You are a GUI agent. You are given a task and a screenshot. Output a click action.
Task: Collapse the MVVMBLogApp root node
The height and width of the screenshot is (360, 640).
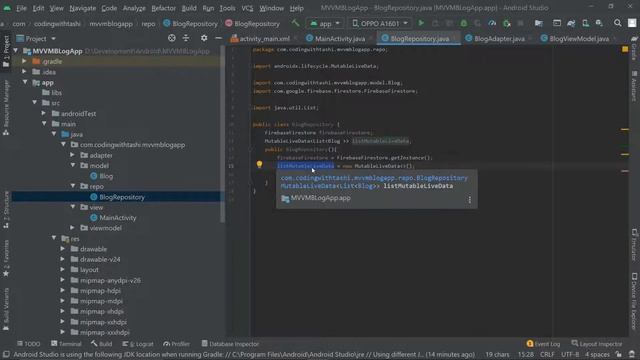(x=16, y=51)
